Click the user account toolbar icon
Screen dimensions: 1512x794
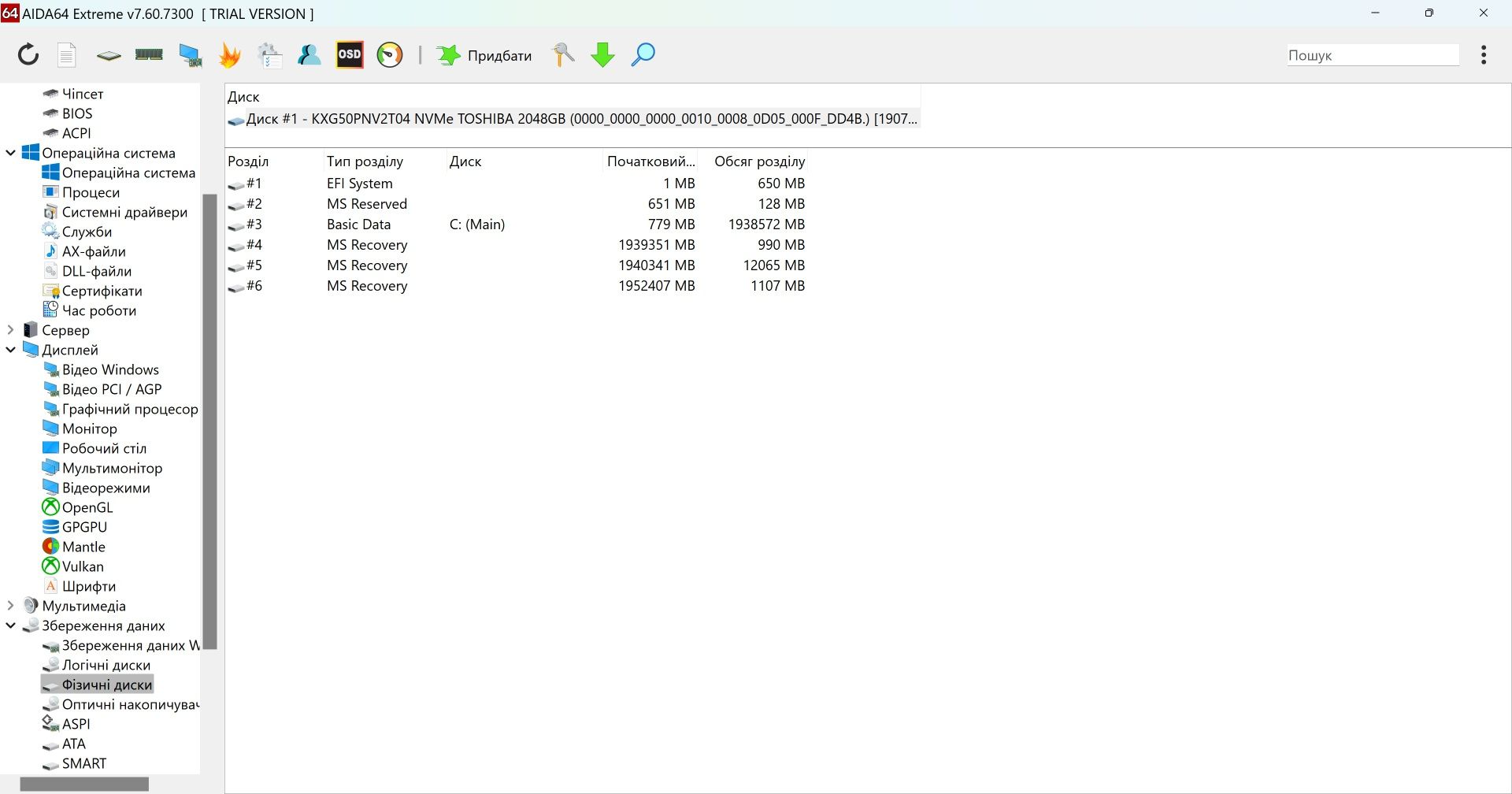[309, 55]
